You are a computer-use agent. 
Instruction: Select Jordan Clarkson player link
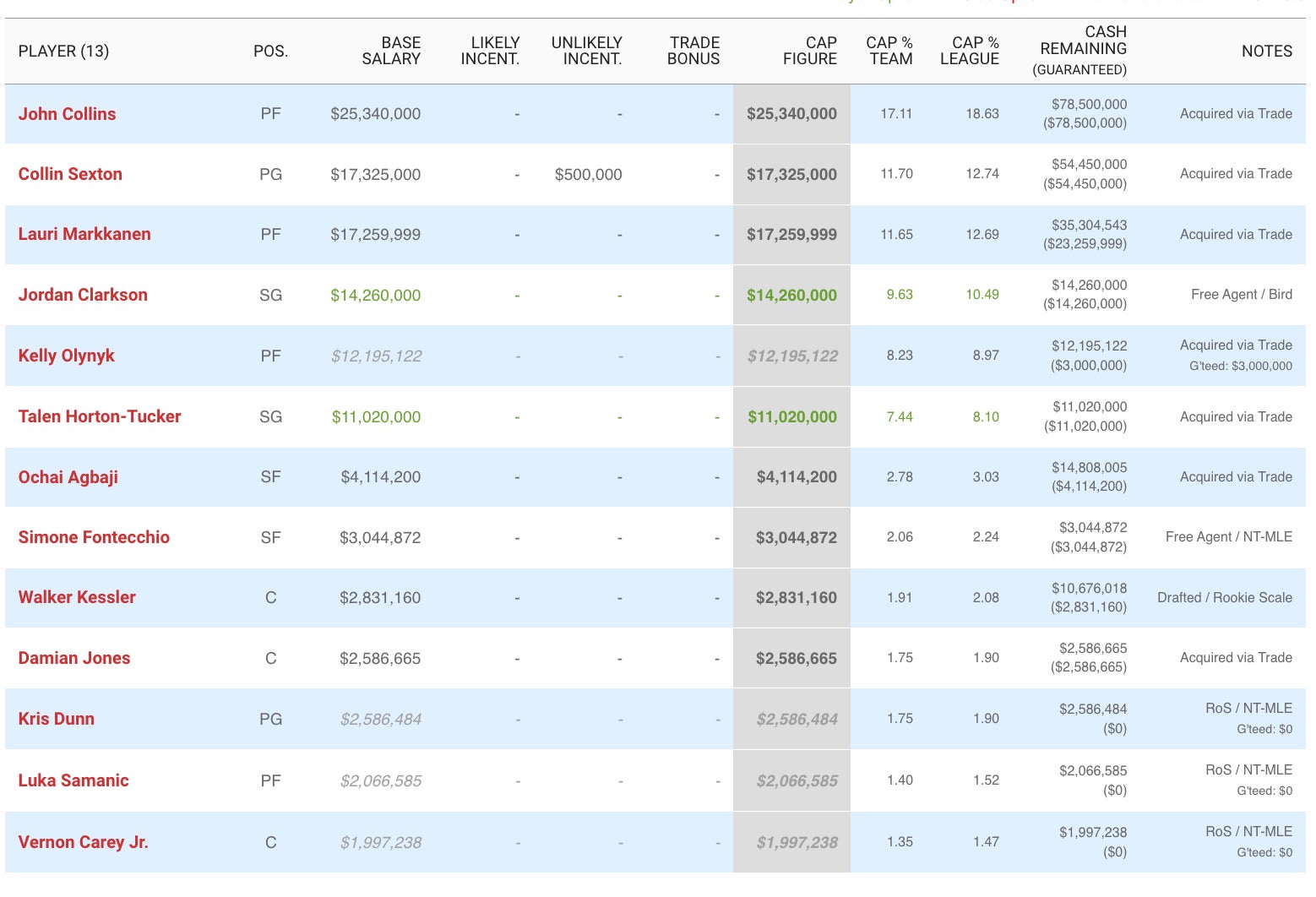pos(83,295)
